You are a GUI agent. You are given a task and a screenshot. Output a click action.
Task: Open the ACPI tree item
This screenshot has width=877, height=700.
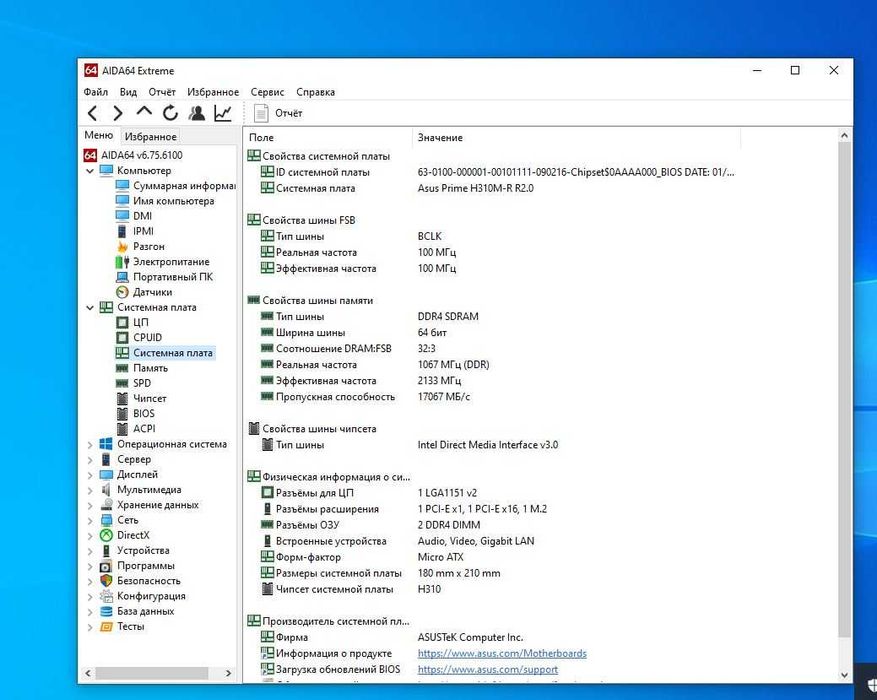pos(136,428)
